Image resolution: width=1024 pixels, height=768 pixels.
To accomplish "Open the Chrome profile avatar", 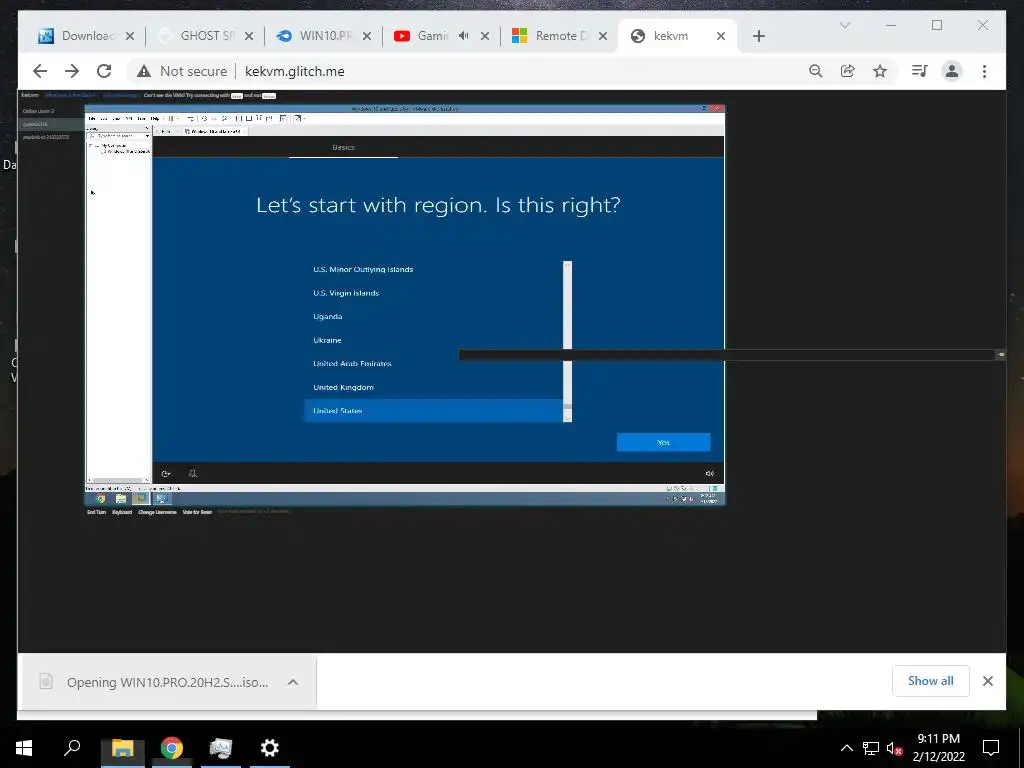I will point(952,71).
